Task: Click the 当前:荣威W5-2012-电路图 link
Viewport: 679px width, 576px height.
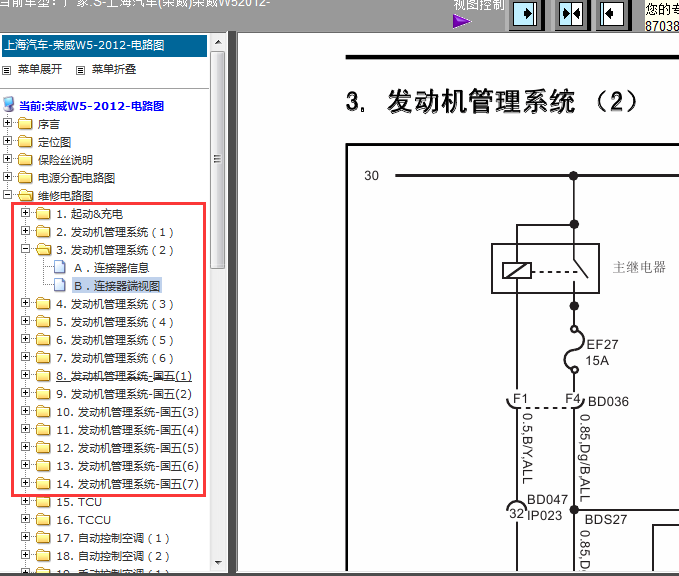Action: 91,106
